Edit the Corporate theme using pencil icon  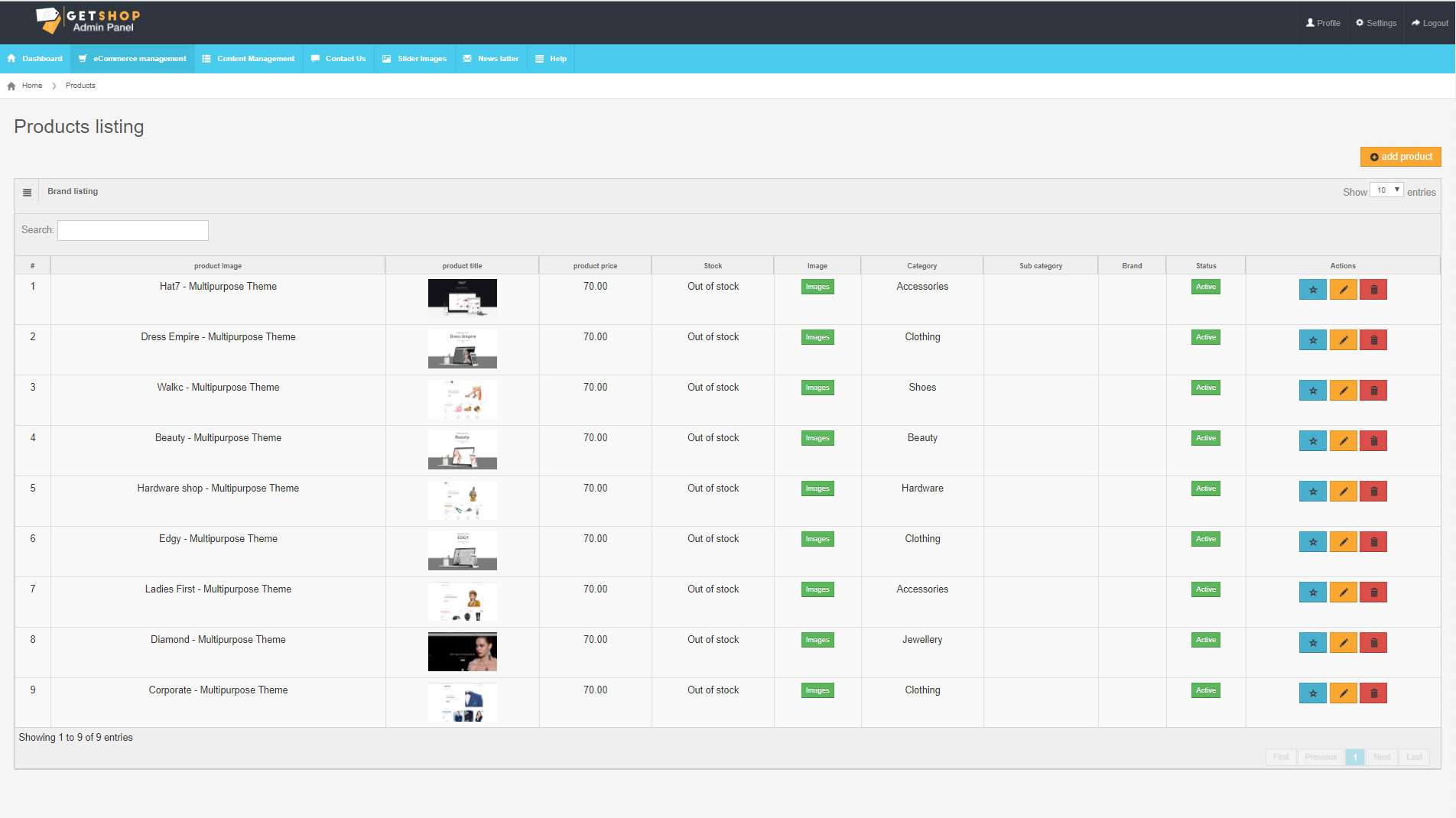pos(1343,693)
